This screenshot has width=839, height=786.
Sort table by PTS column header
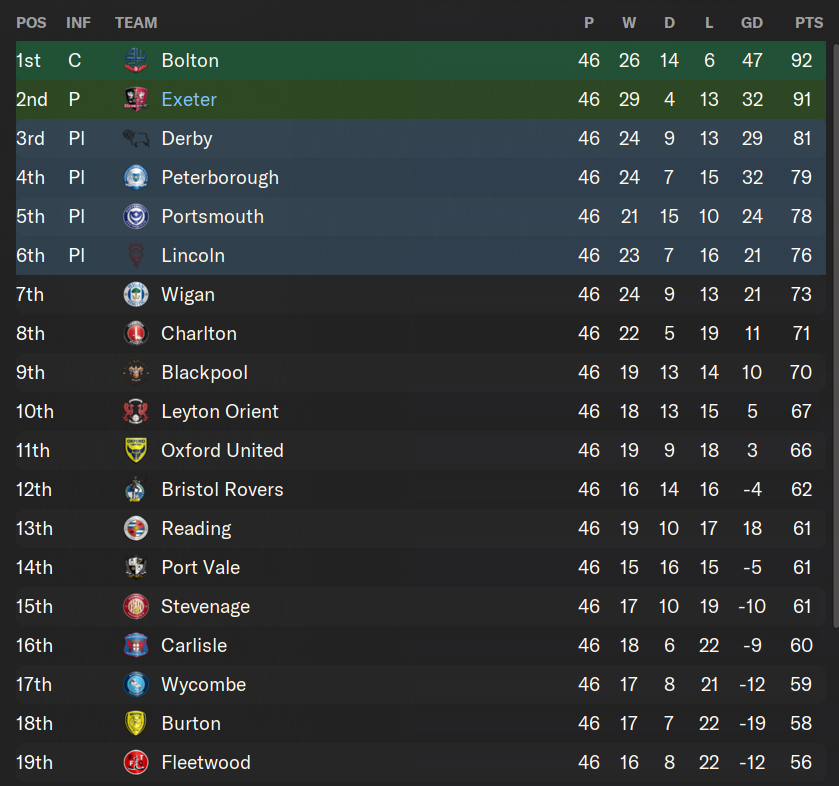click(x=808, y=22)
